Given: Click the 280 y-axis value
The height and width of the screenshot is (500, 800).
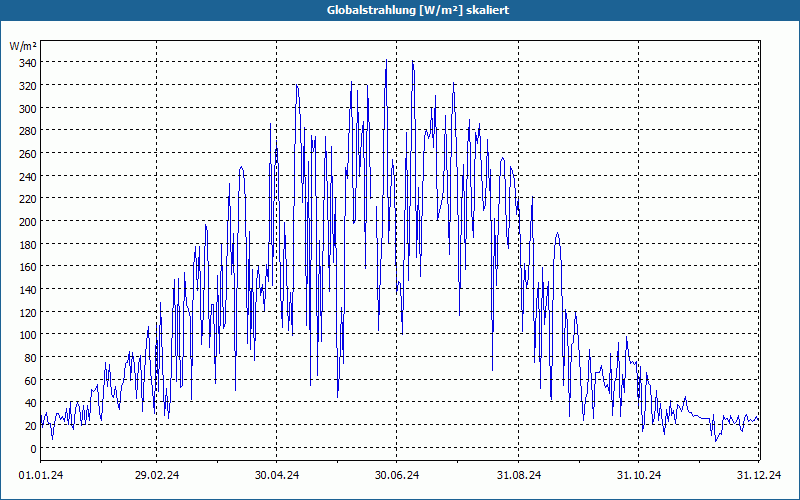Looking at the screenshot, I should coord(28,132).
